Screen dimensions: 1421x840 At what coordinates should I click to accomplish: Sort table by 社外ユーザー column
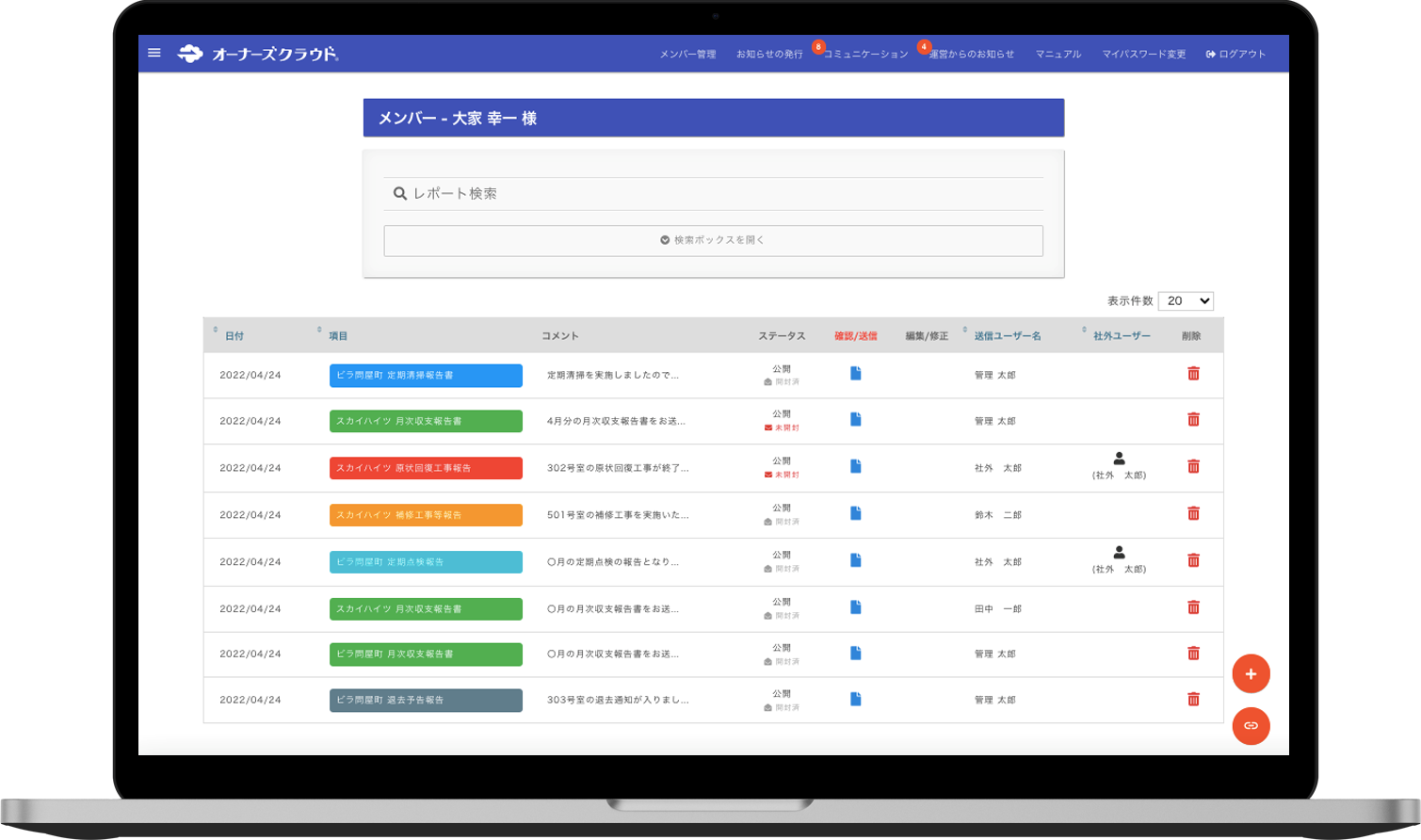tap(1121, 336)
